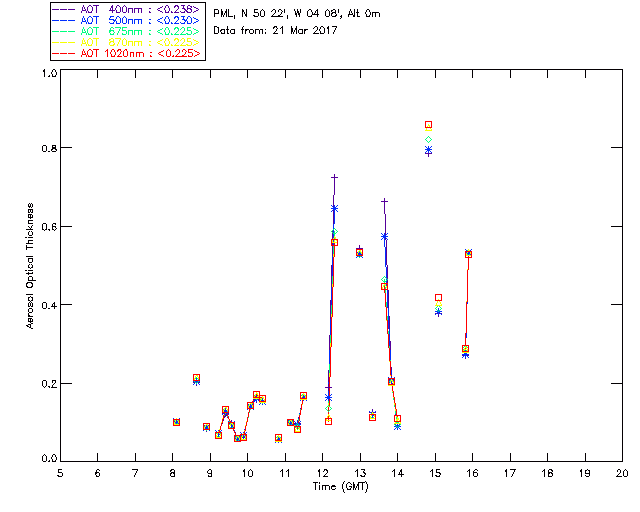Click the y-axis tick label 0.2
Viewport: 640px width, 512px height.
(x=49, y=384)
